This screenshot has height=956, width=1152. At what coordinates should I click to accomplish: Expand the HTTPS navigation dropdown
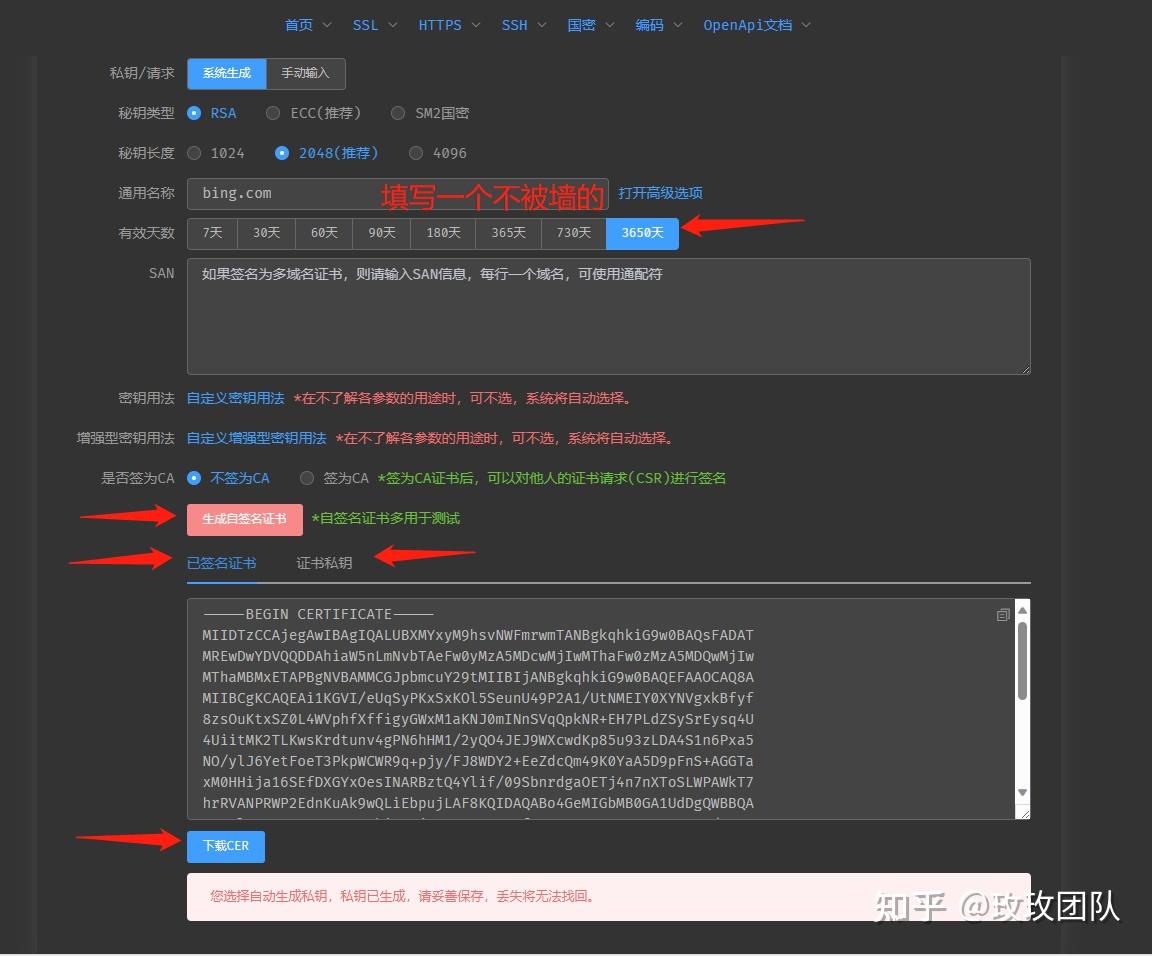click(x=441, y=25)
